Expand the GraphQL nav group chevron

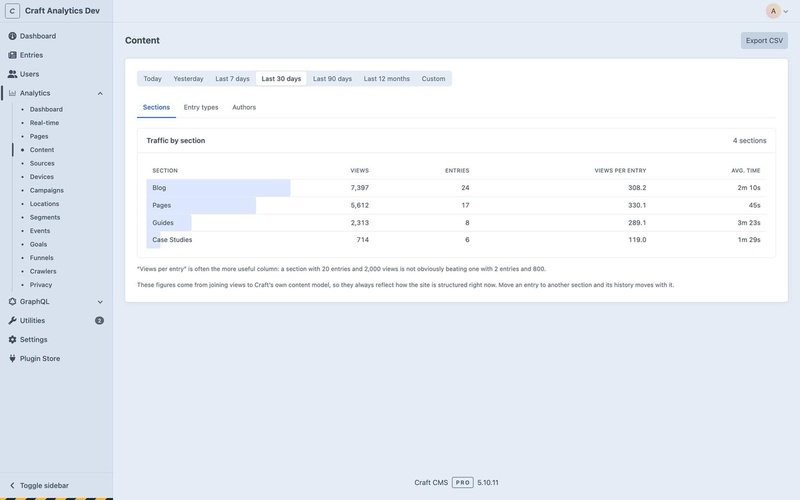(x=100, y=302)
